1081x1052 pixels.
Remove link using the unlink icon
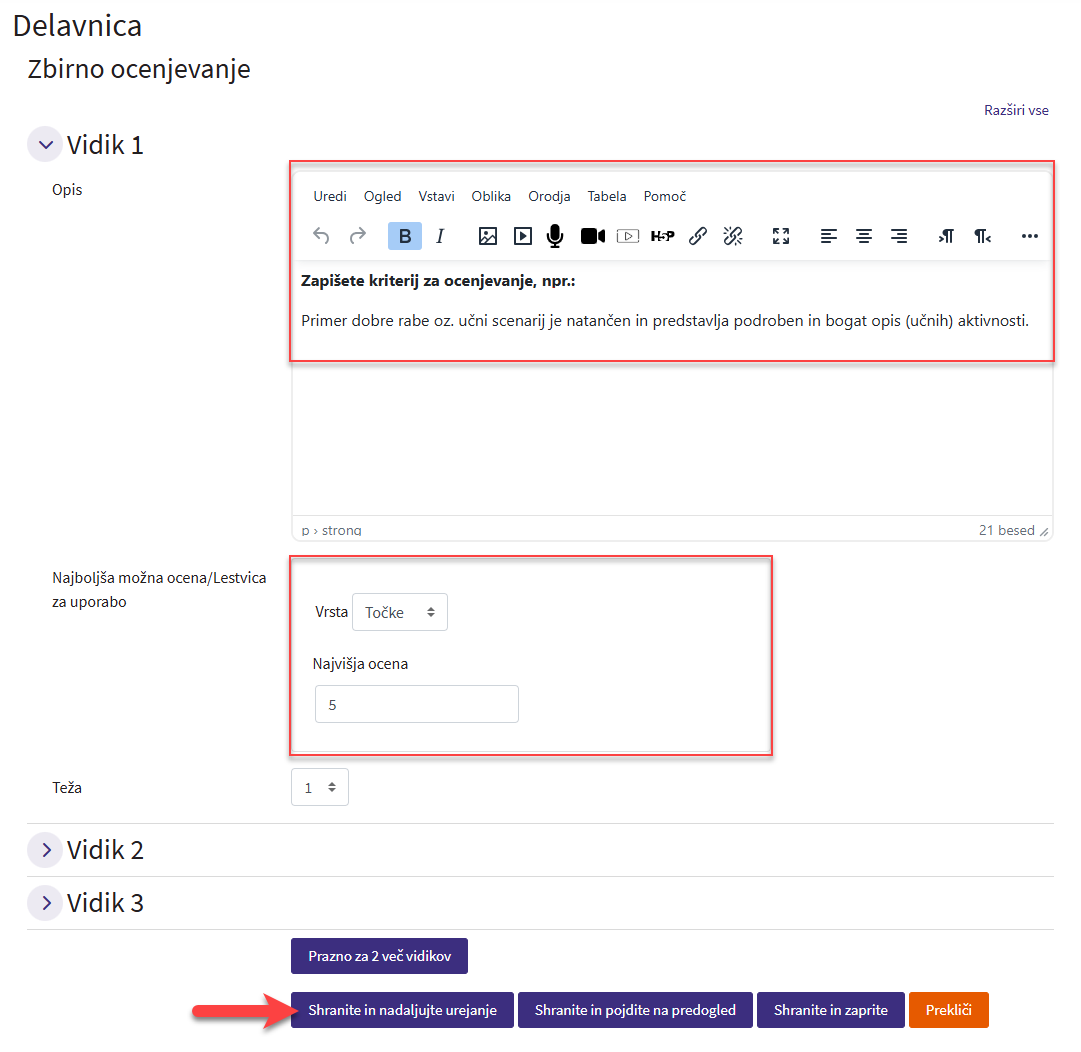point(733,236)
